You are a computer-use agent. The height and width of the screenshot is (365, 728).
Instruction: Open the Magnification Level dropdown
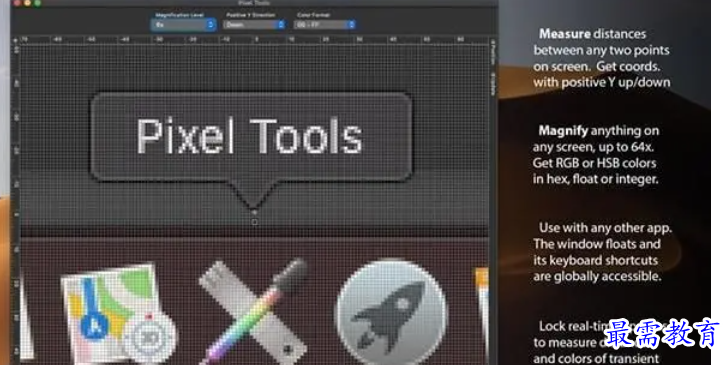click(x=183, y=25)
